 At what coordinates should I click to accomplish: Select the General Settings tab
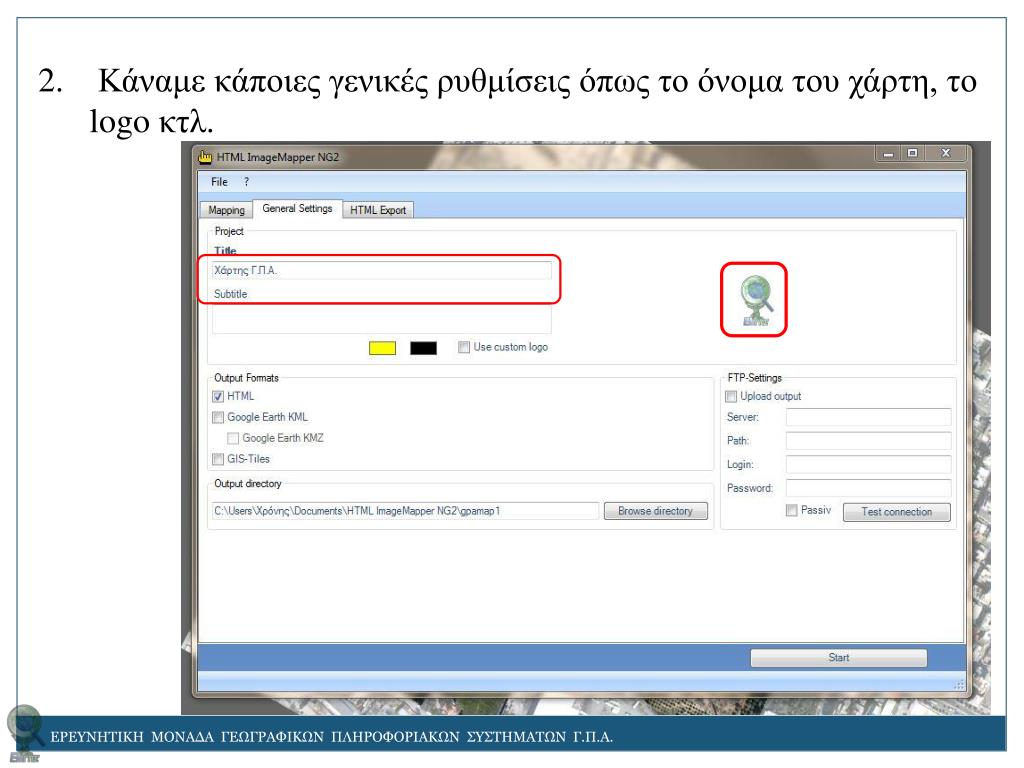pos(297,208)
